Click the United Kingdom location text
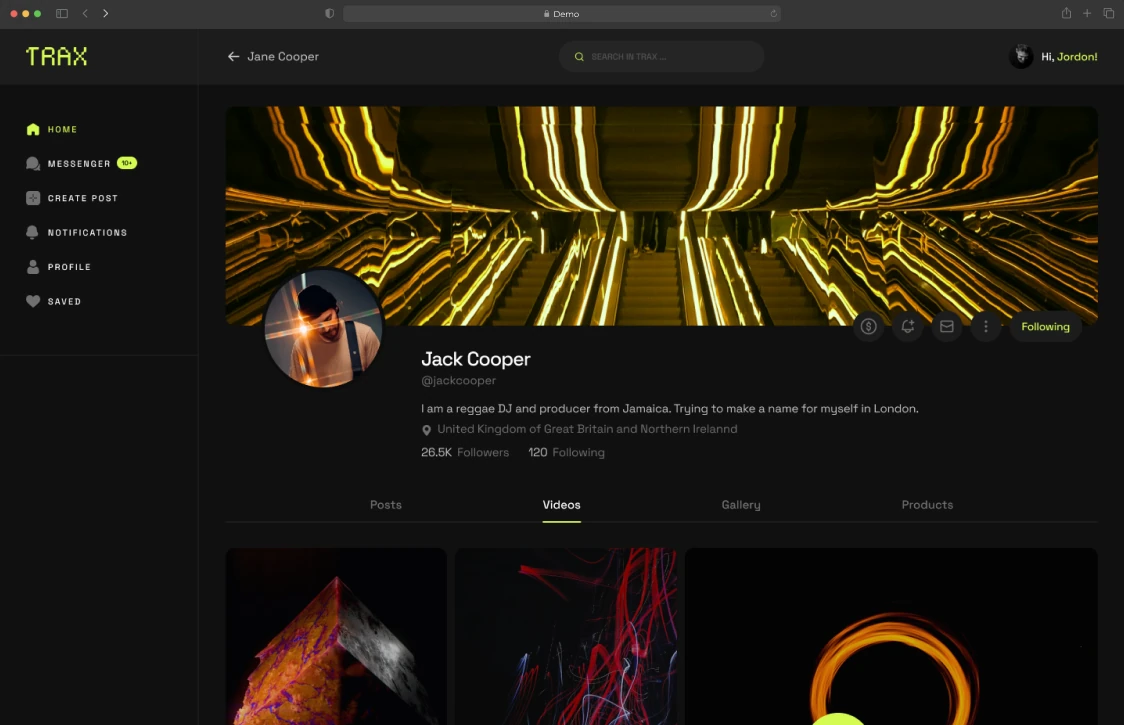 click(x=587, y=429)
